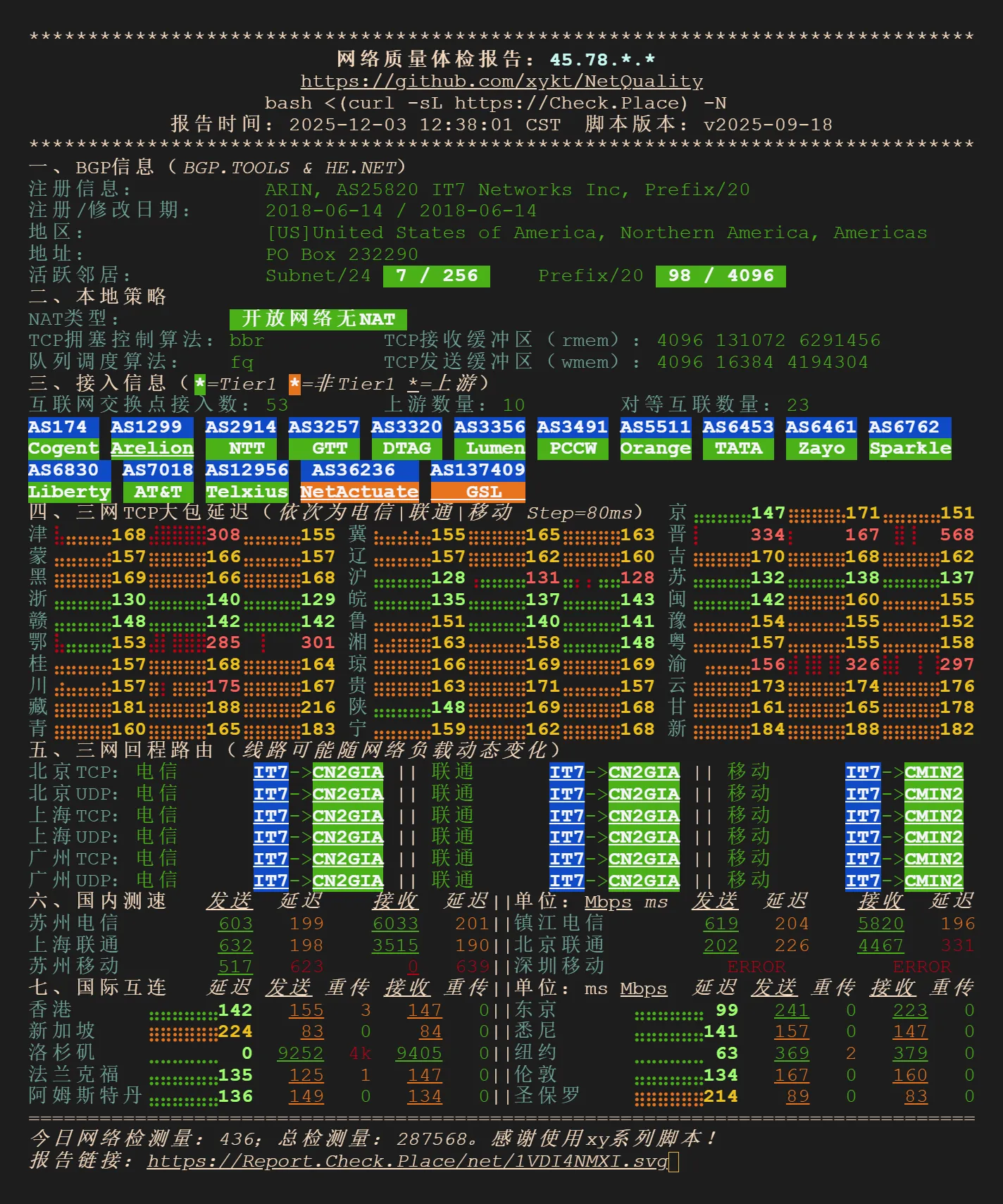Click the green 开放网络无NAT badge
This screenshot has width=1003, height=1204.
pyautogui.click(x=318, y=319)
